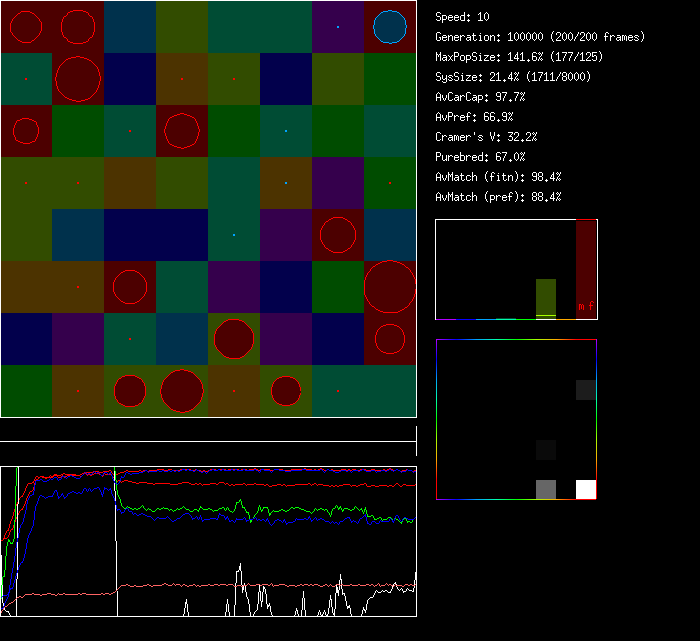This screenshot has width=700, height=641.
Task: Select the olive green histogram bar
Action: 545,298
